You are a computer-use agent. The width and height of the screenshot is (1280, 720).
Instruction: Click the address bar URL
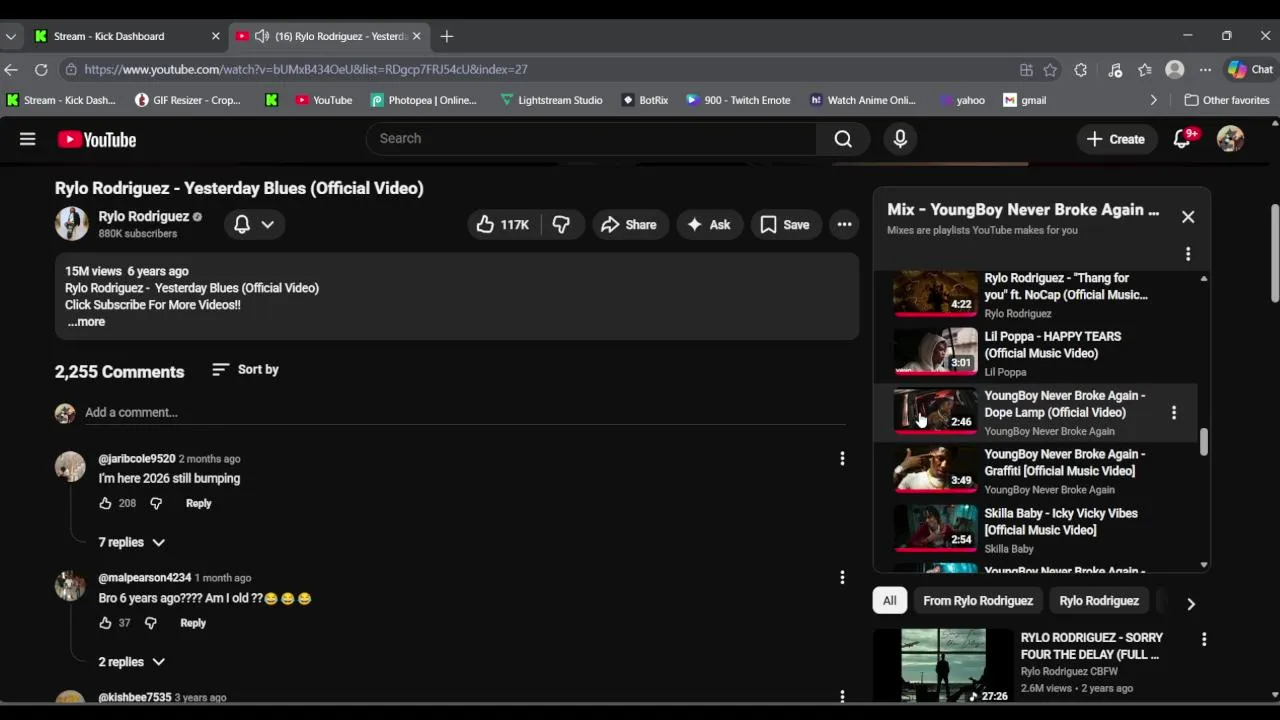click(305, 70)
